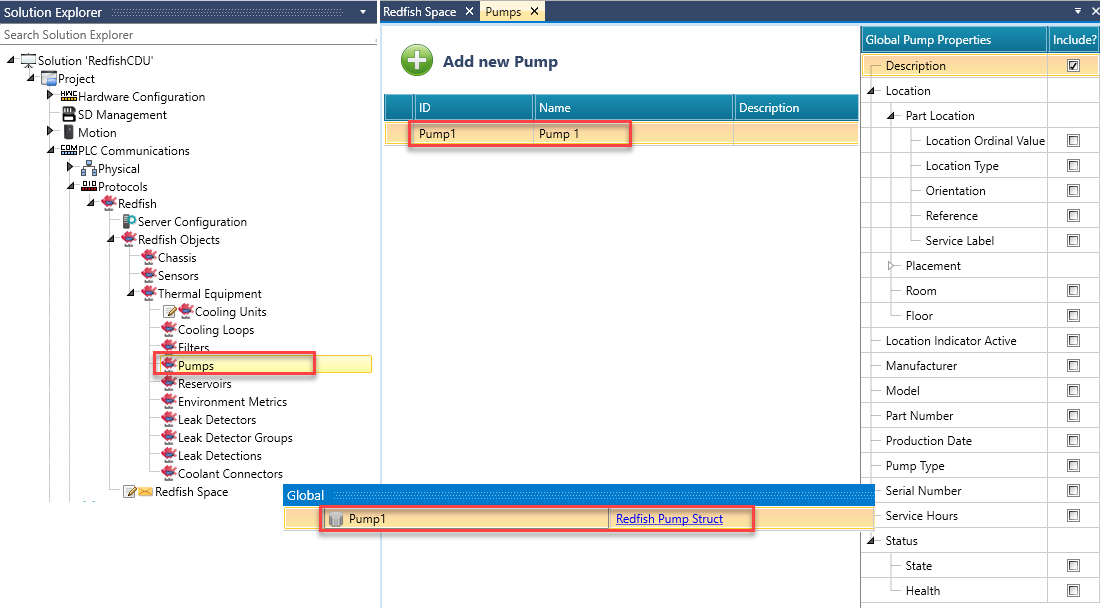Close the Pumps tab
This screenshot has height=608, width=1100.
[534, 12]
